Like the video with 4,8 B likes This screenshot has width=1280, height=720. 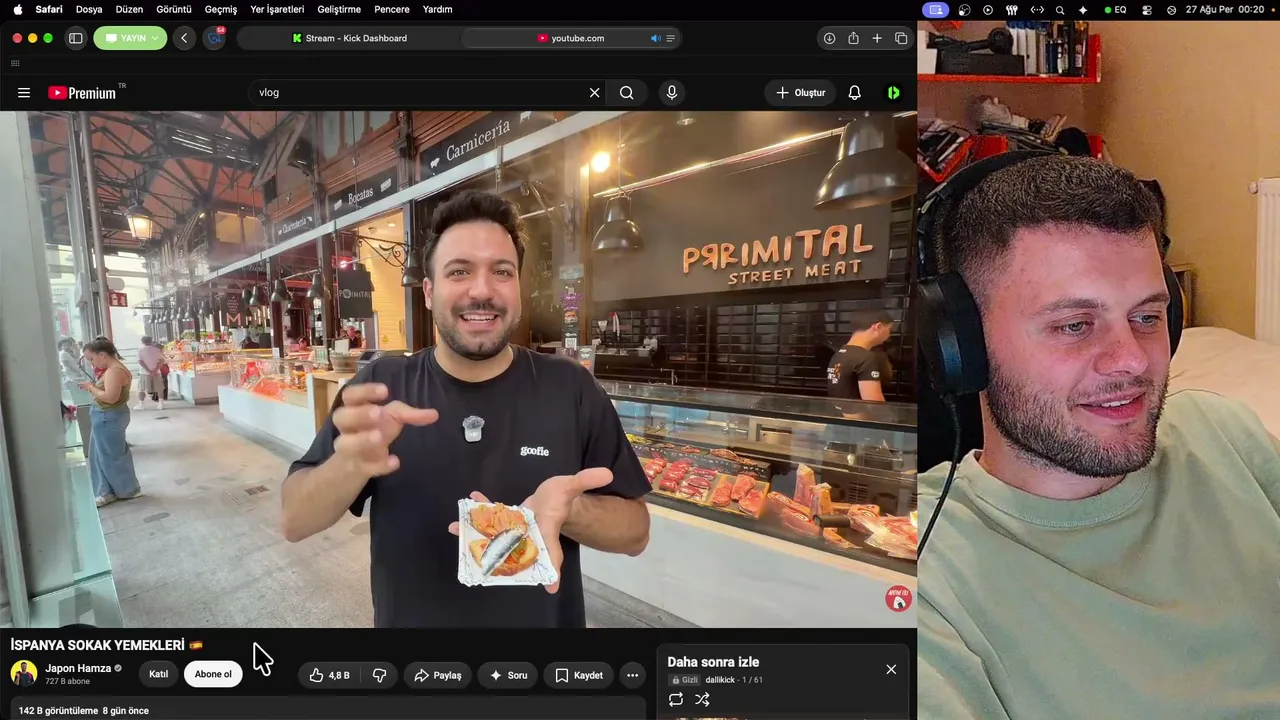pos(330,675)
